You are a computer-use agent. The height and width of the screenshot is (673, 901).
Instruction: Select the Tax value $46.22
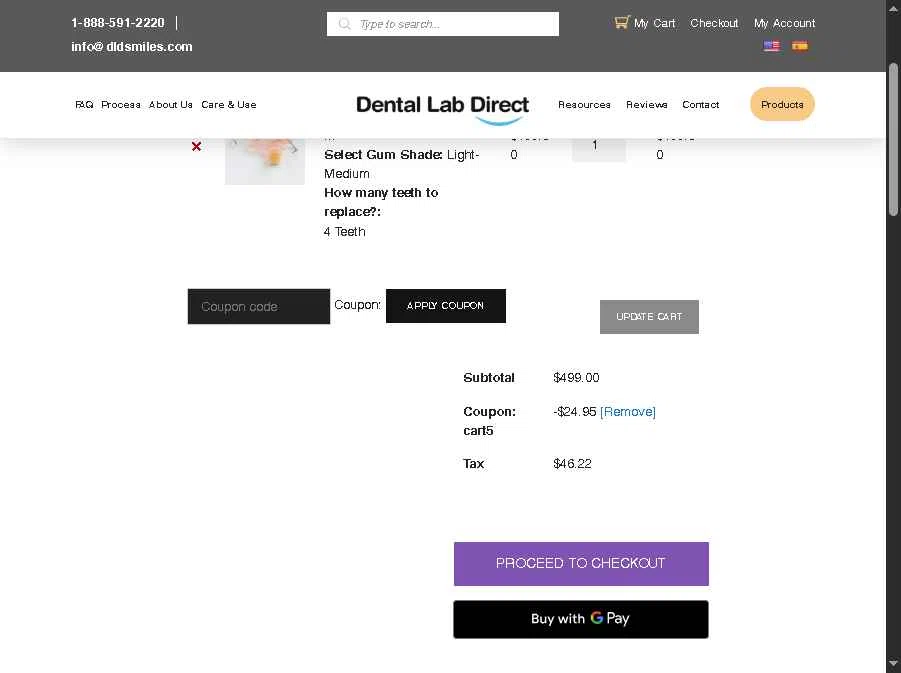coord(572,464)
